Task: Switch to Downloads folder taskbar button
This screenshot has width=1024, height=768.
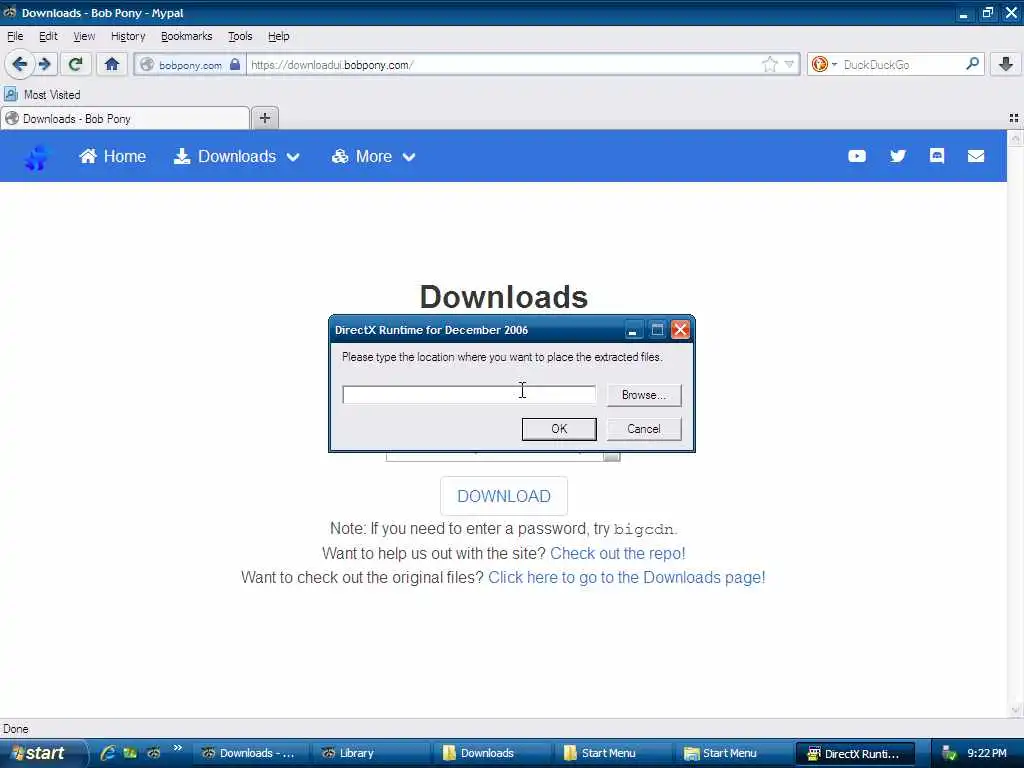Action: coord(492,753)
